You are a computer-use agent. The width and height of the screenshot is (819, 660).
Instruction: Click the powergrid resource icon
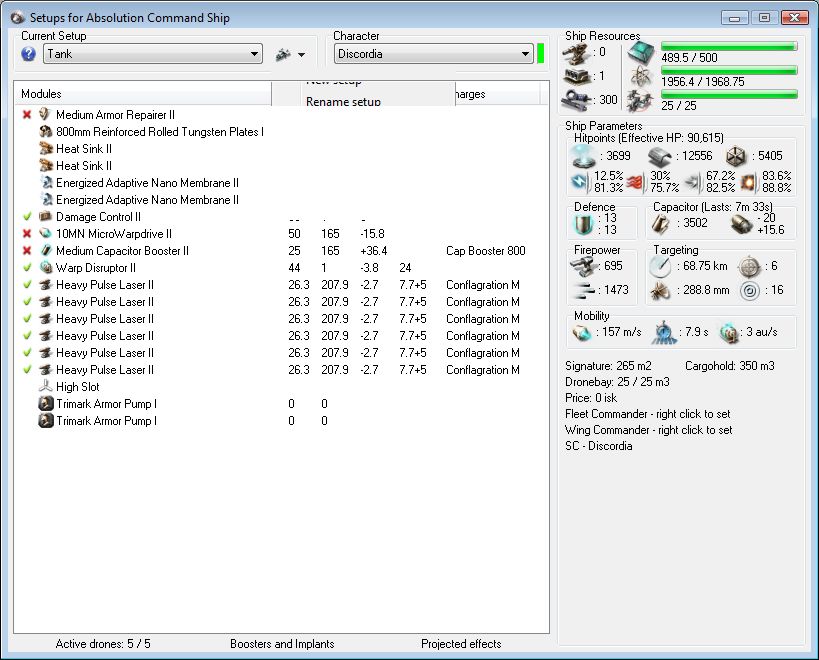tap(640, 77)
